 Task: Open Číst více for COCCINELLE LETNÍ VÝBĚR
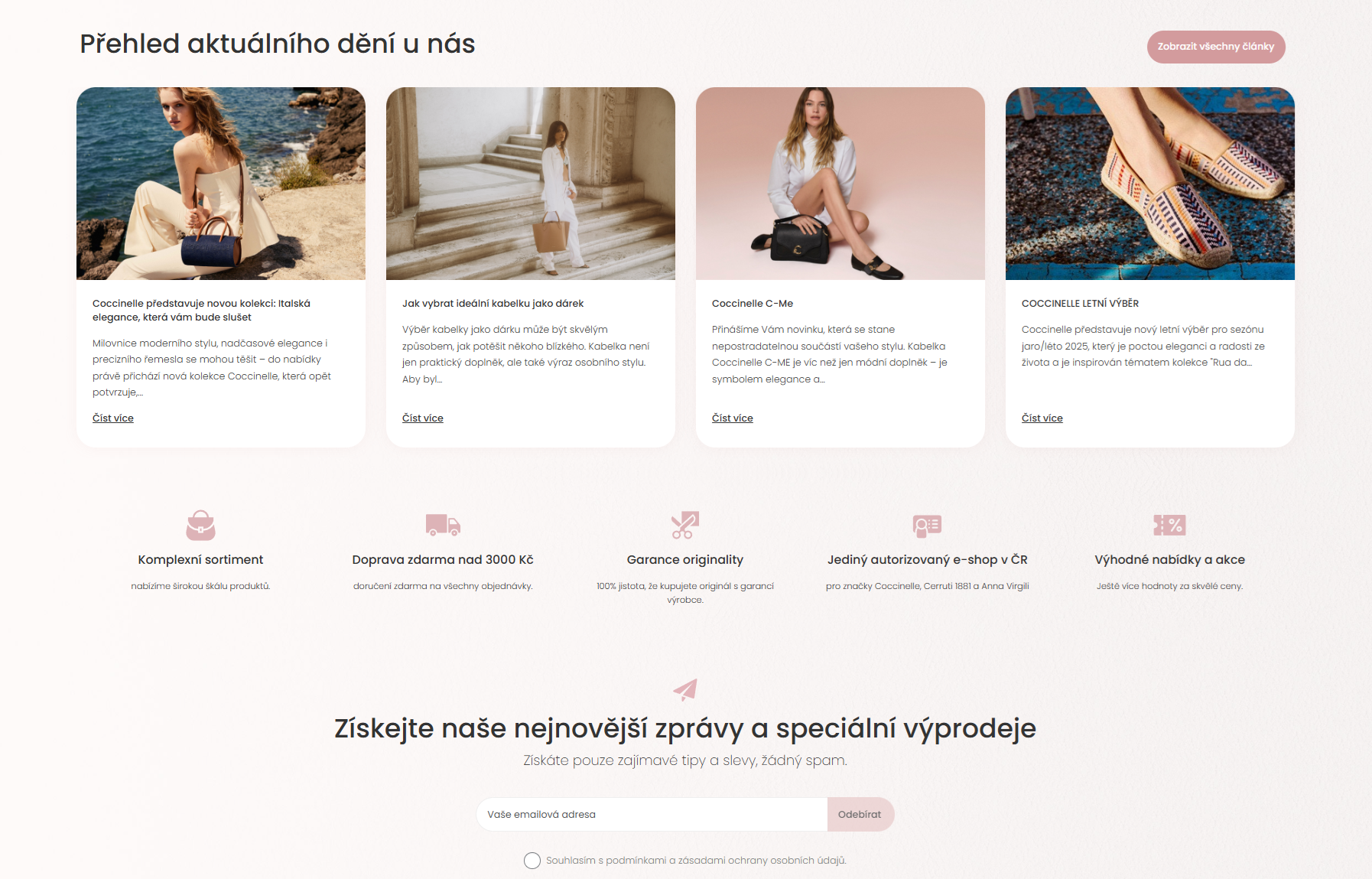[1042, 418]
